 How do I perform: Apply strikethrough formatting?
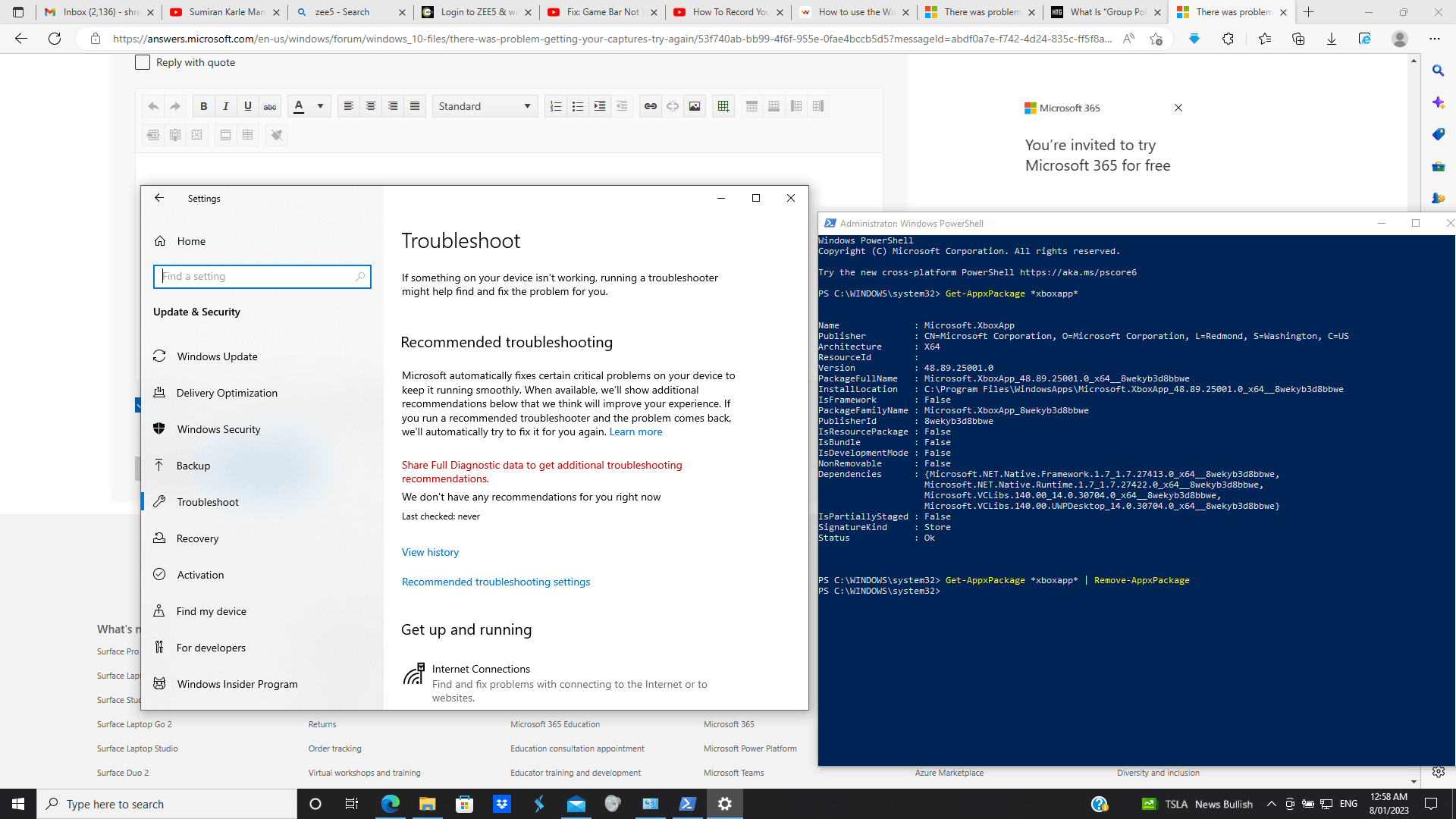point(269,106)
